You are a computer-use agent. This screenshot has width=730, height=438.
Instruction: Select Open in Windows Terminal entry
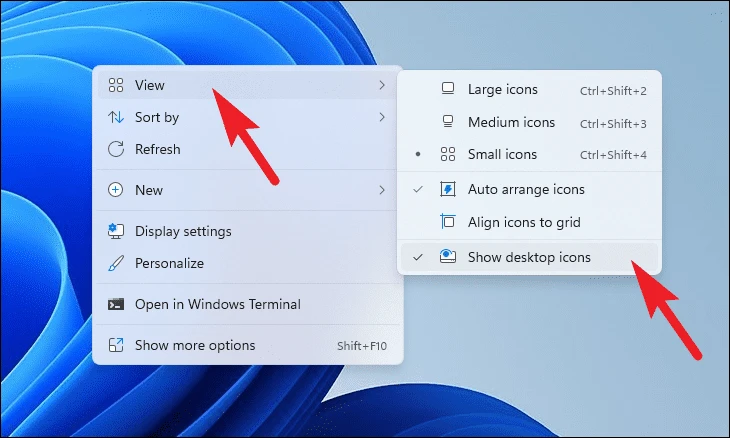[x=248, y=304]
